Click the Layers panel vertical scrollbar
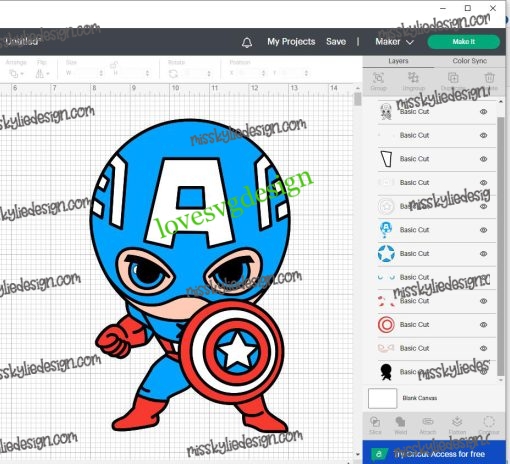 pos(500,246)
